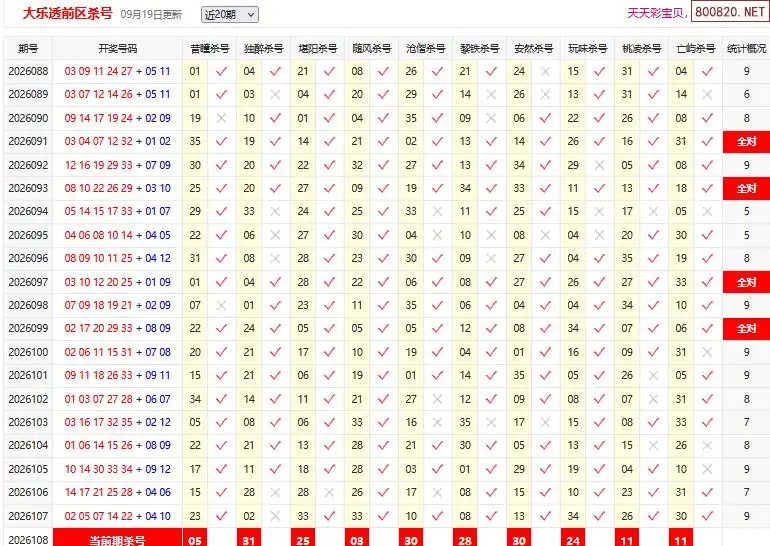Click the 随风杀号 column header
The width and height of the screenshot is (770, 546).
[372, 49]
